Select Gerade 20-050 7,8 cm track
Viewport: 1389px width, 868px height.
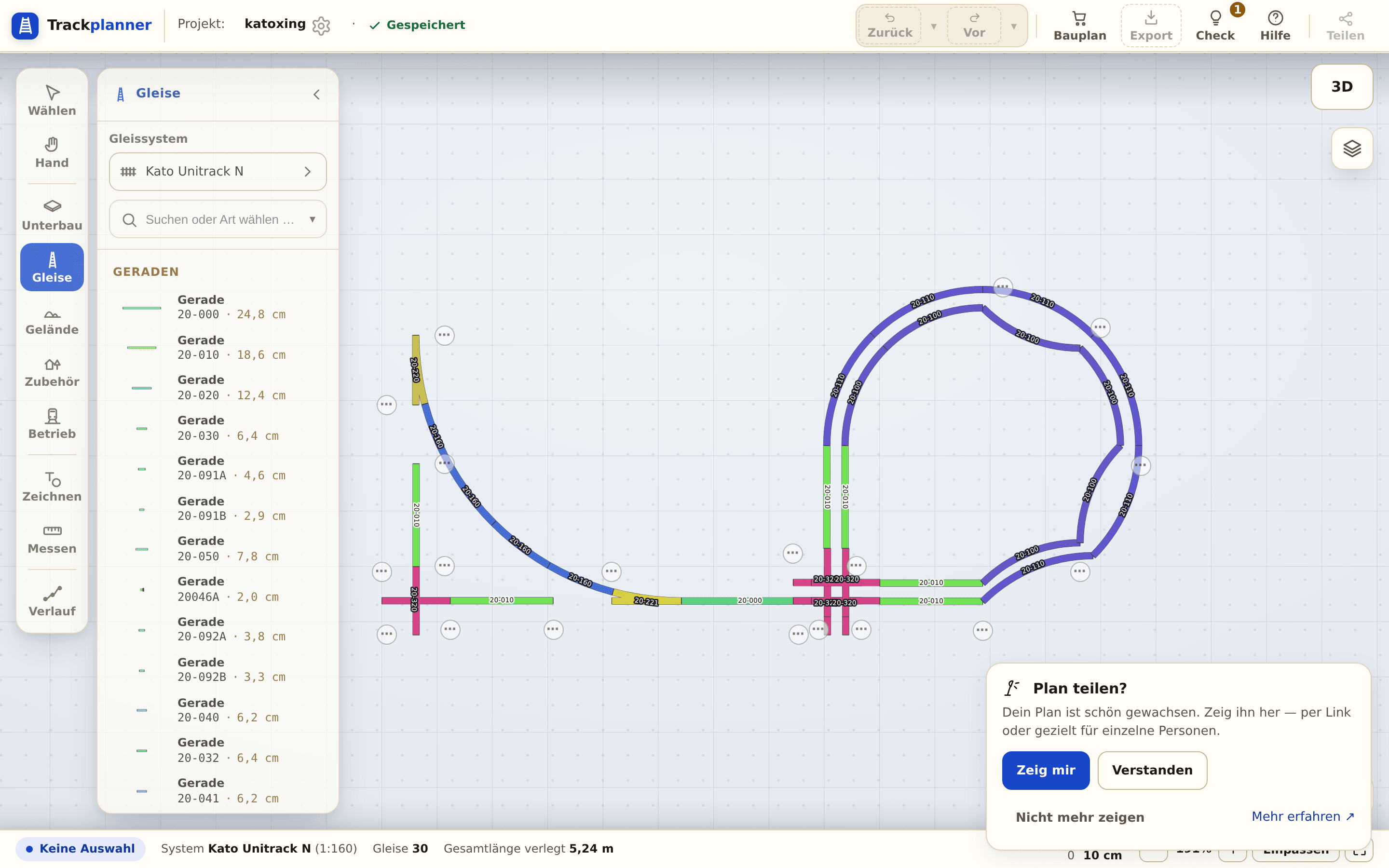218,549
